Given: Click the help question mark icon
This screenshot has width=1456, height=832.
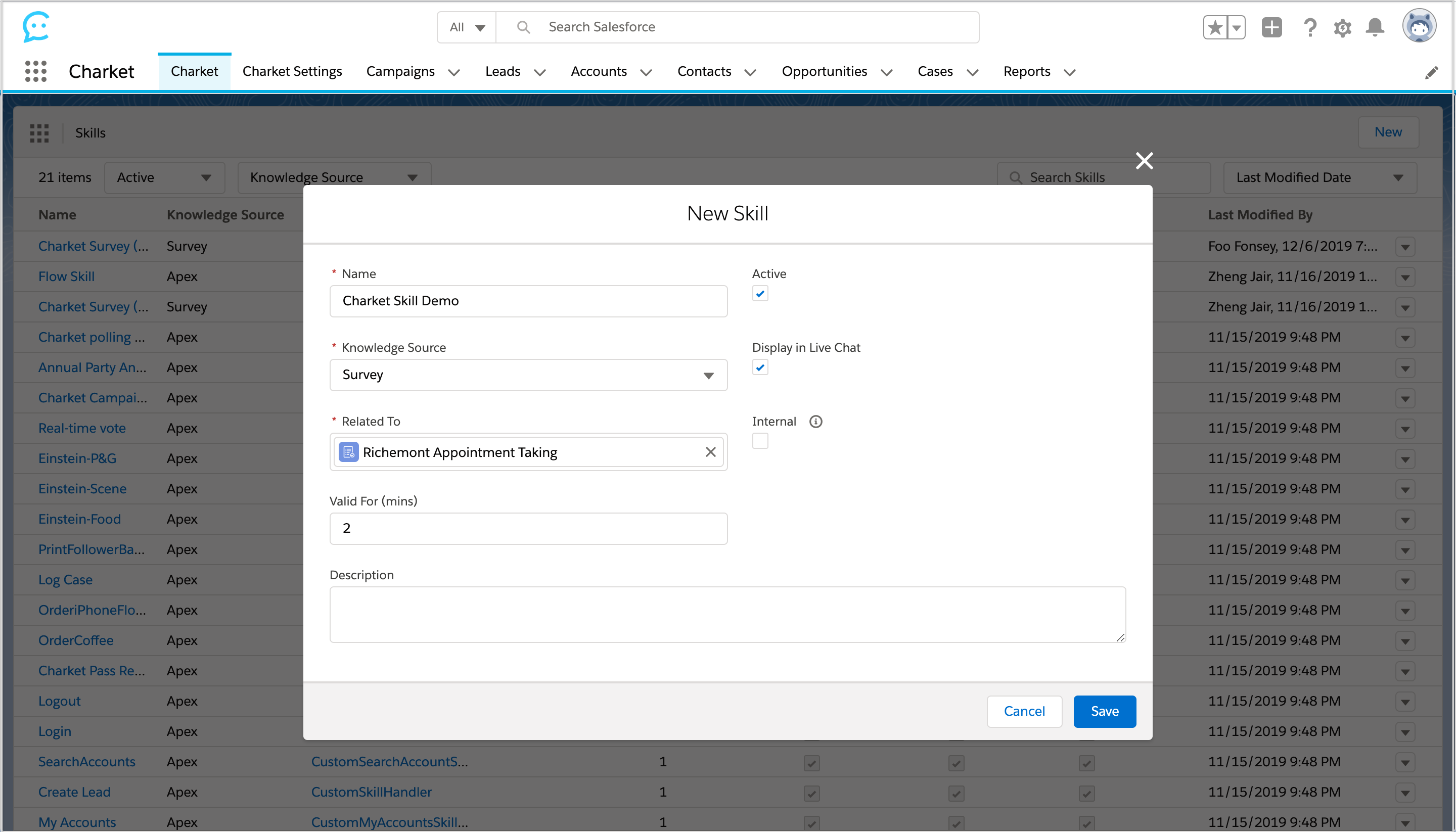Looking at the screenshot, I should click(x=1310, y=27).
